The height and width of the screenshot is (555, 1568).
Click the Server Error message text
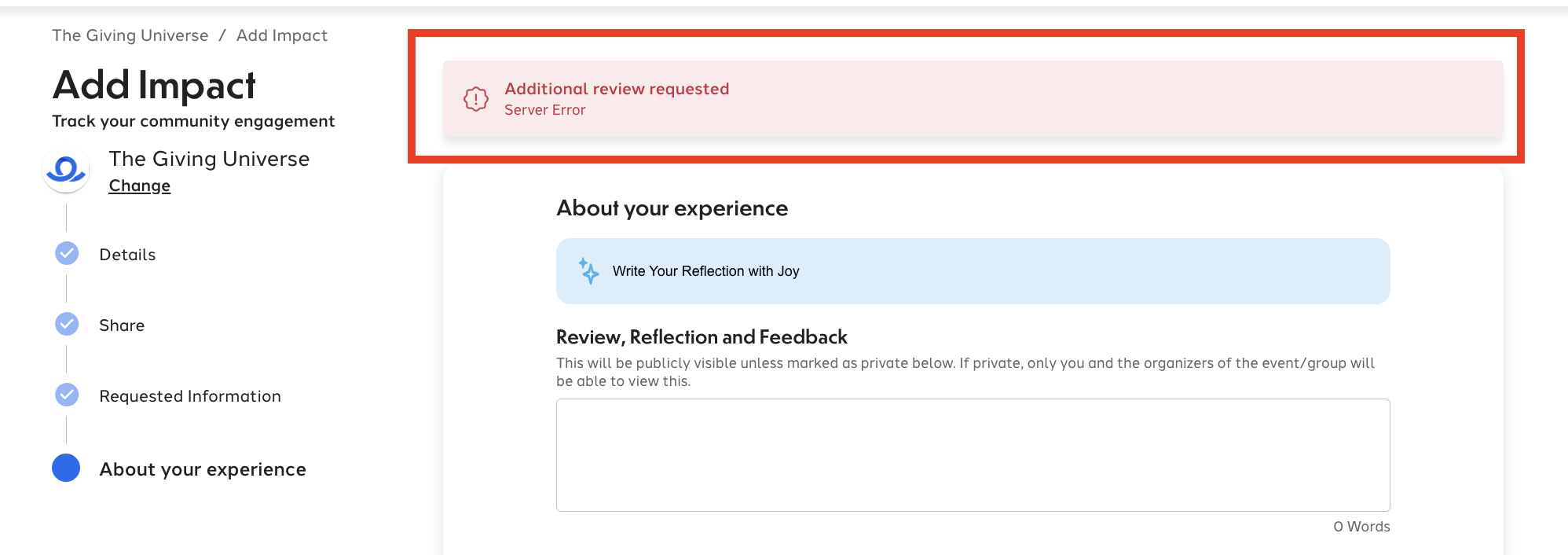tap(545, 110)
